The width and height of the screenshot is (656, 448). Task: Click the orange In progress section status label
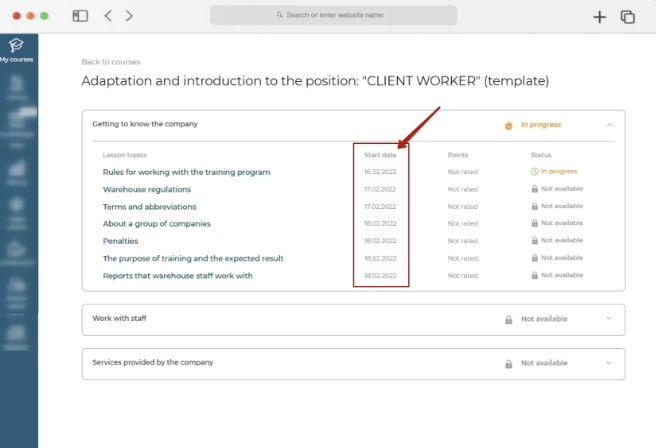[x=541, y=125]
